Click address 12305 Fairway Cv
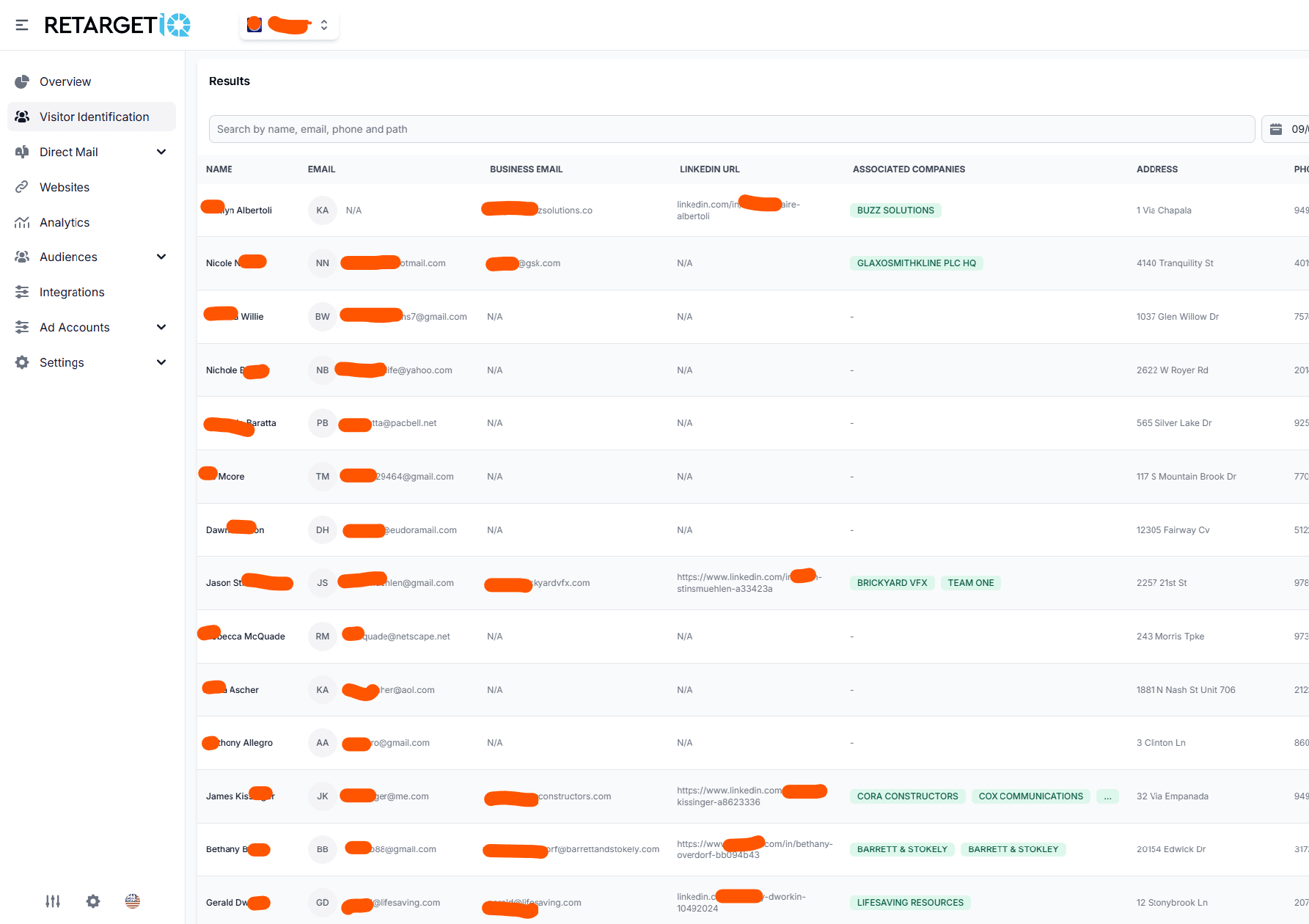This screenshot has width=1309, height=924. point(1173,530)
